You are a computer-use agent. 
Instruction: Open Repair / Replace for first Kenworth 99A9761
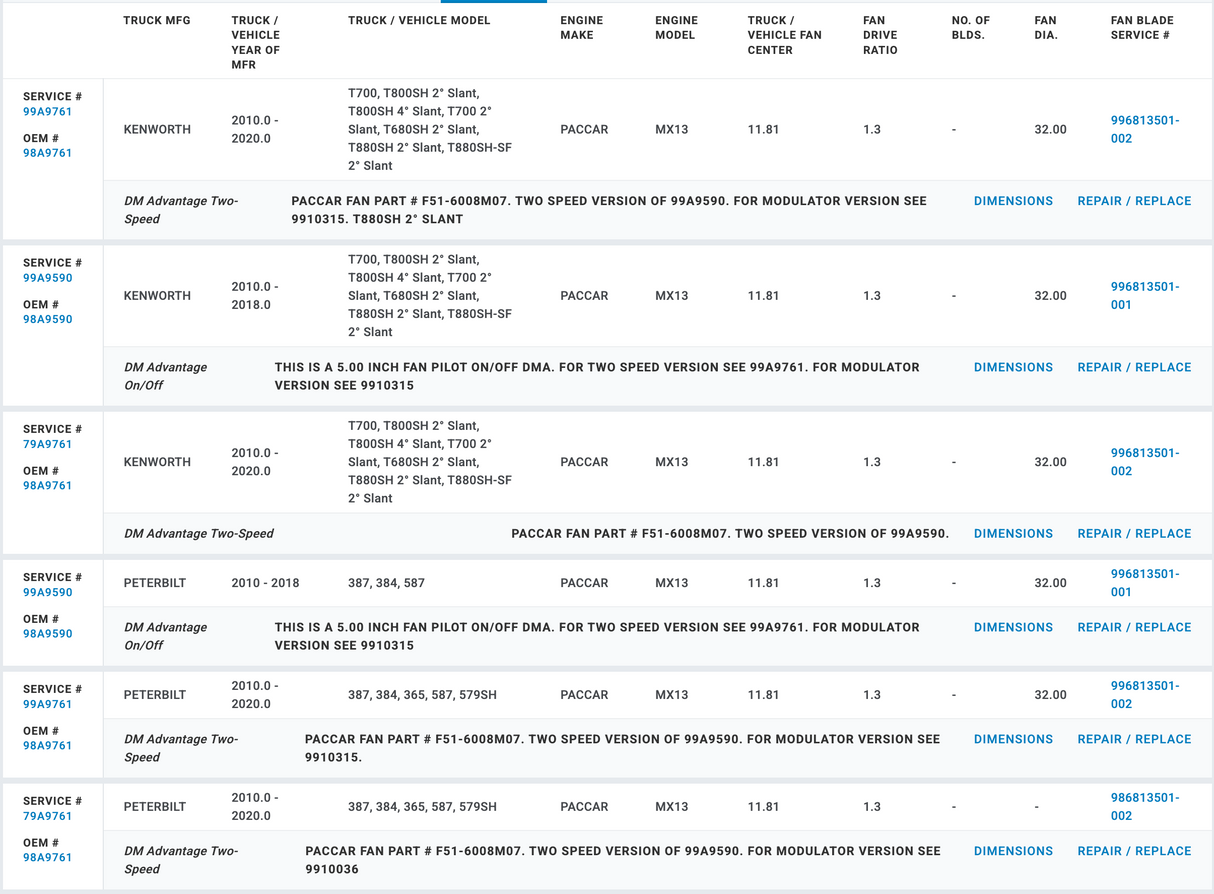click(1134, 201)
